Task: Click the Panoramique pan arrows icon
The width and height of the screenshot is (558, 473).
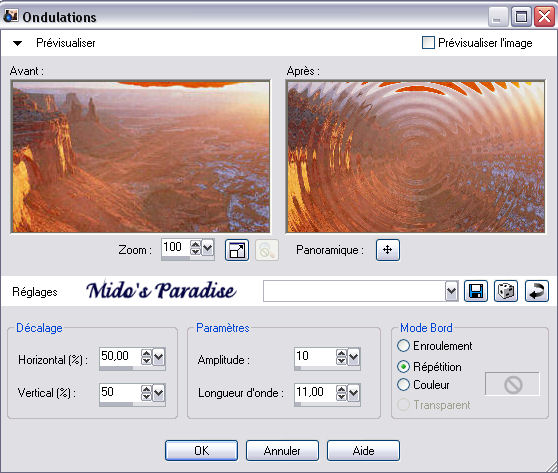Action: coord(388,250)
